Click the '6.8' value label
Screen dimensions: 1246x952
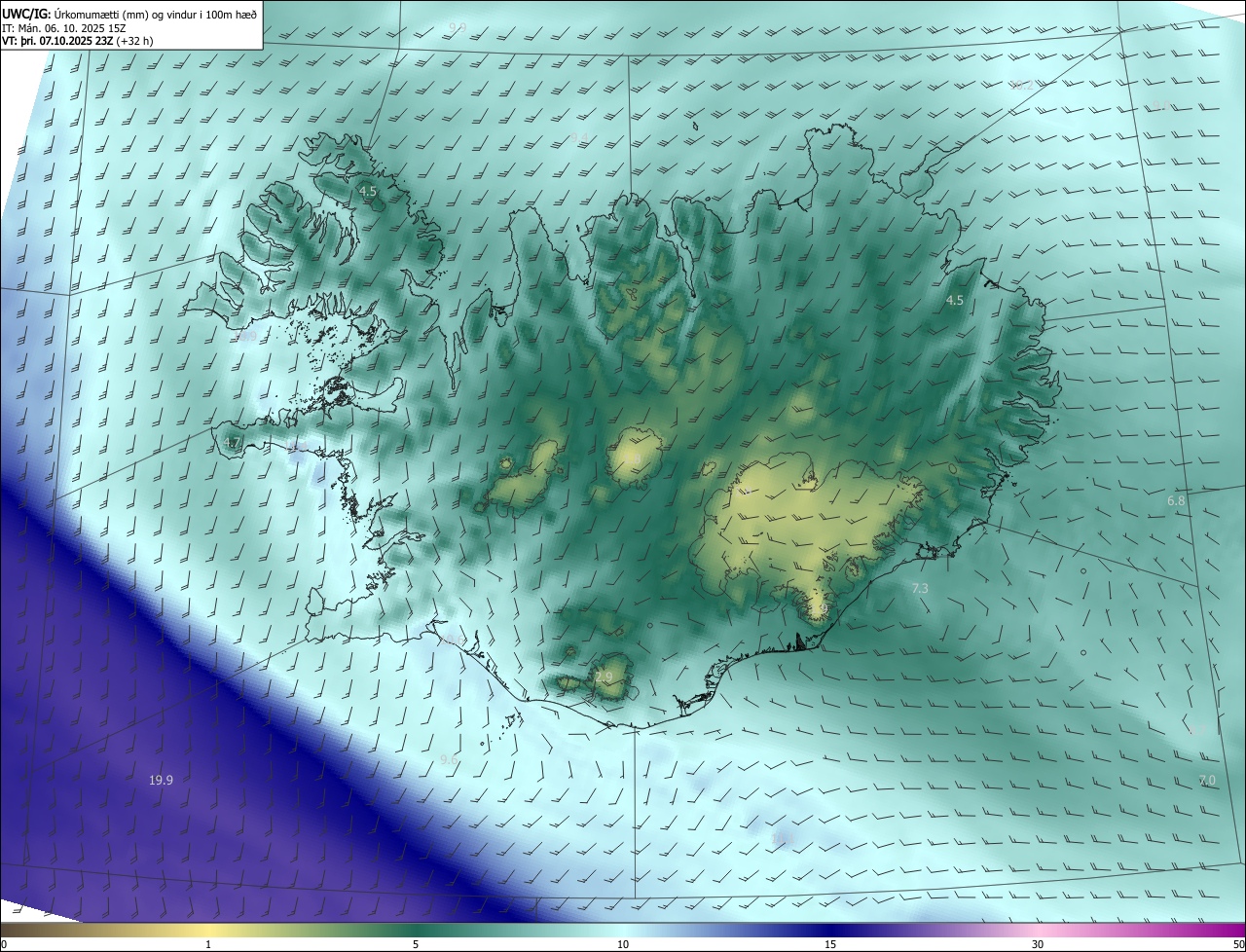[1177, 500]
